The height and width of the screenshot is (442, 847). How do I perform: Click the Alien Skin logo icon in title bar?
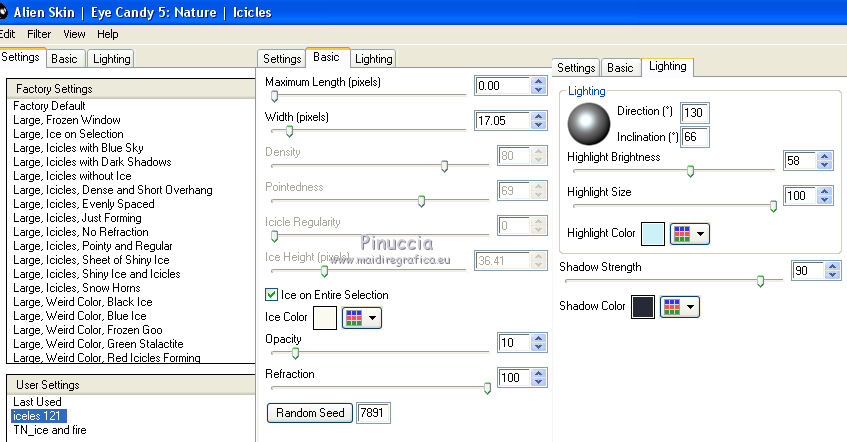[x=3, y=12]
